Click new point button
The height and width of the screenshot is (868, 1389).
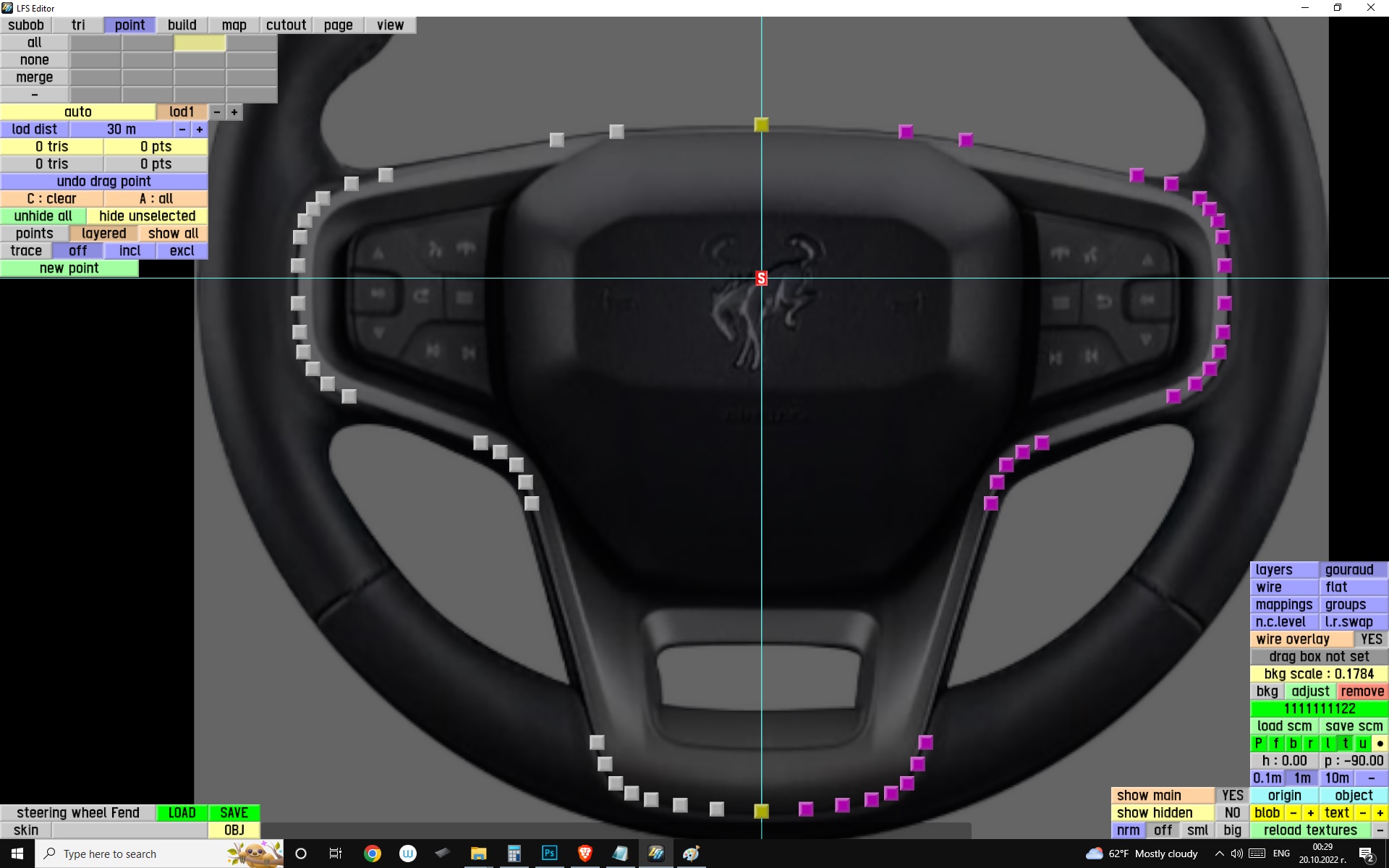tap(69, 268)
